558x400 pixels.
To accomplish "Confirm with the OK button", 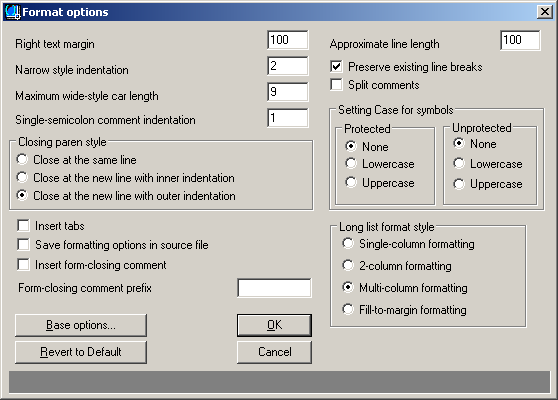I will 274,325.
